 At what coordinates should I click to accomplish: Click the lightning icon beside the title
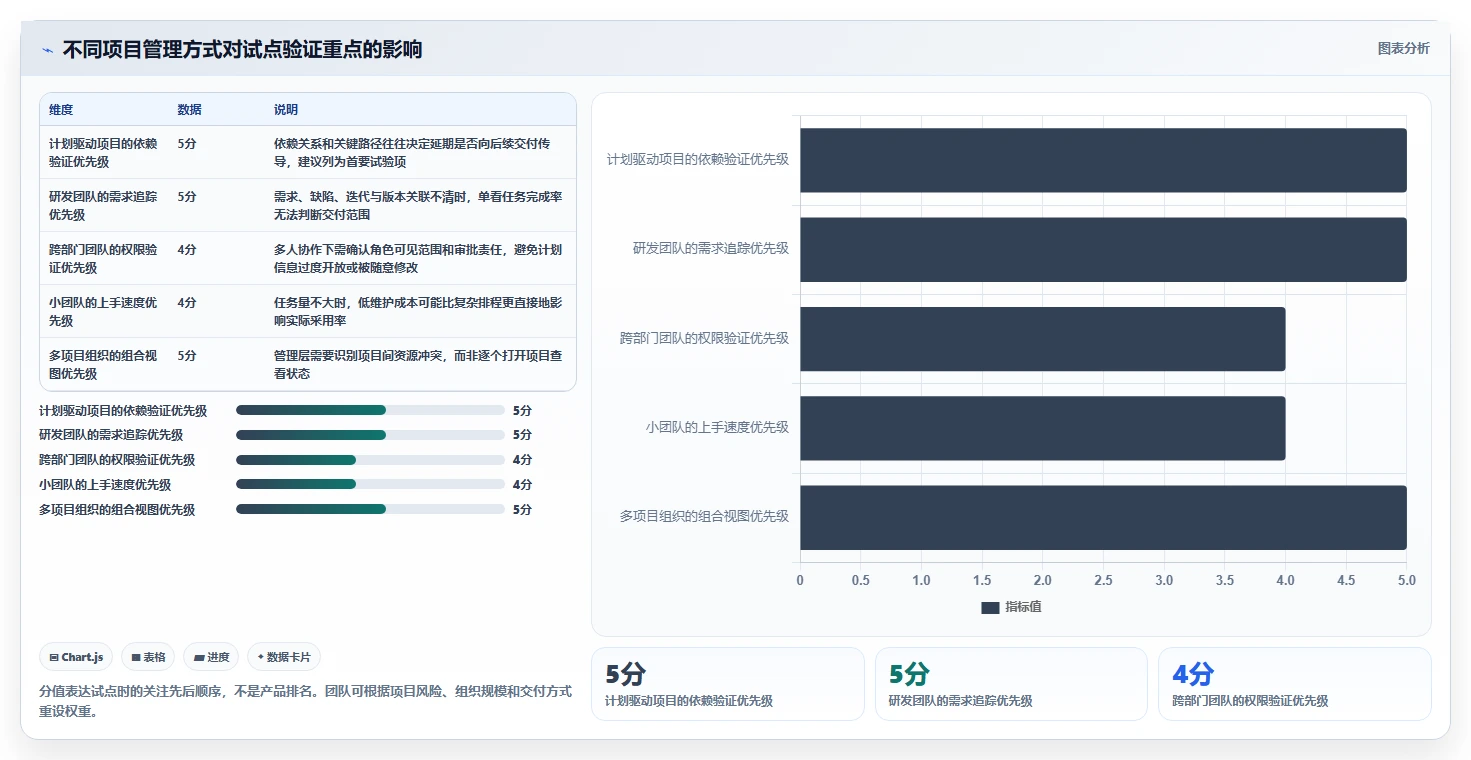[x=47, y=49]
